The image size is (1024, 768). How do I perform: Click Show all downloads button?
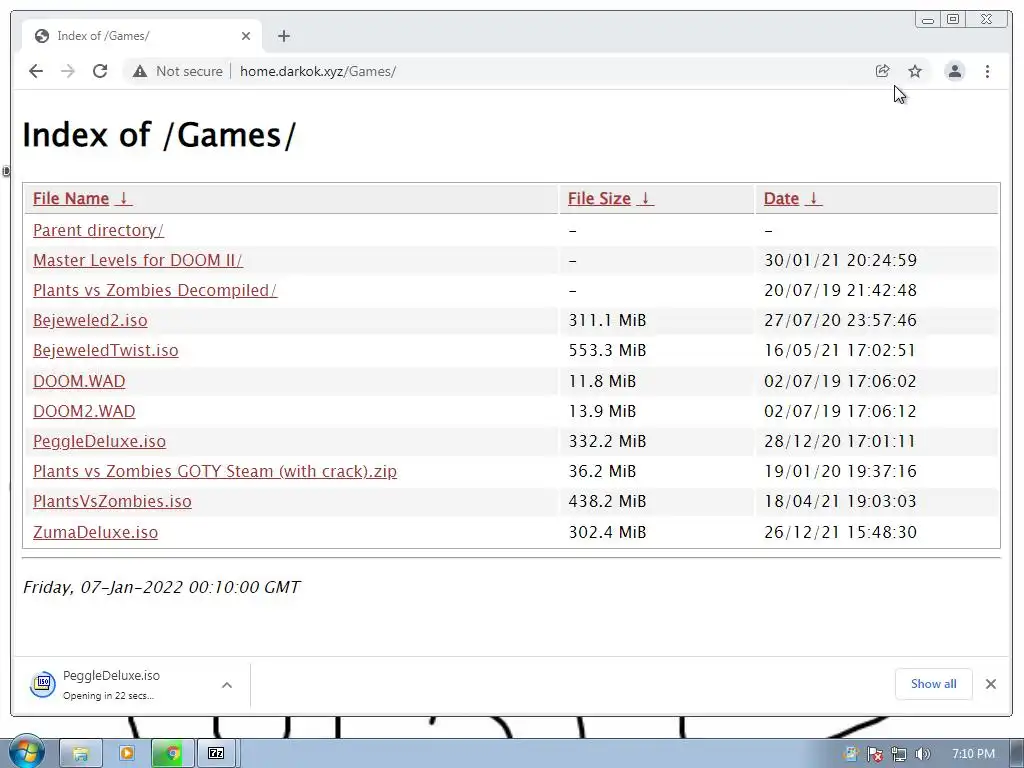point(933,684)
